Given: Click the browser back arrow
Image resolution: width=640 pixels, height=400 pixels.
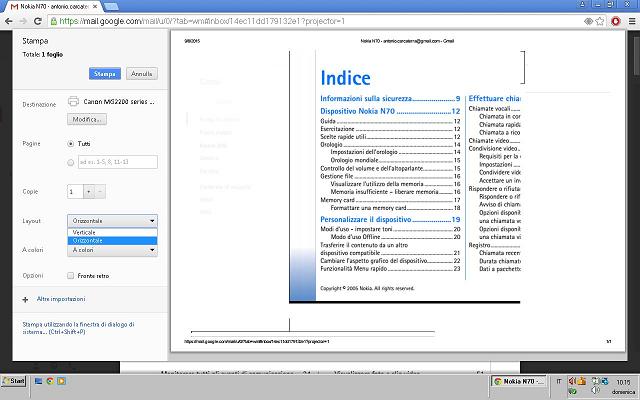Looking at the screenshot, I should (10, 20).
